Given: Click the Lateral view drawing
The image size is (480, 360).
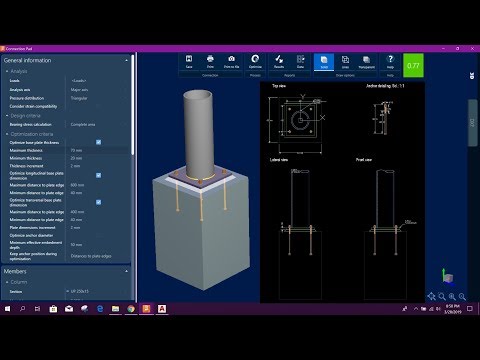Looking at the screenshot, I should click(300, 233).
